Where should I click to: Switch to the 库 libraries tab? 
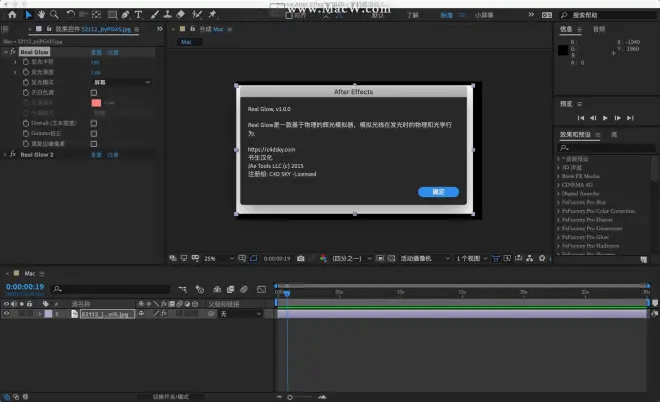point(614,134)
